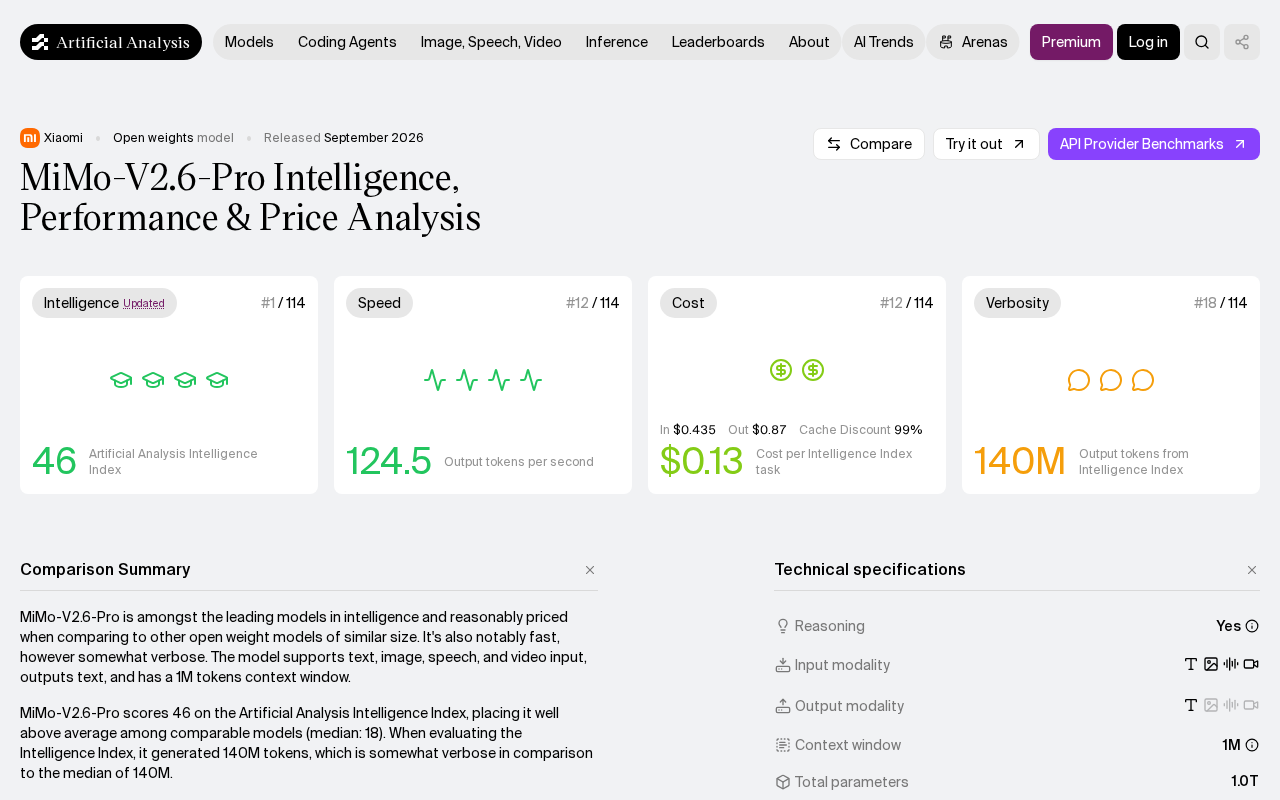Image resolution: width=1280 pixels, height=800 pixels.
Task: Open the Arenas page
Action: [x=973, y=42]
